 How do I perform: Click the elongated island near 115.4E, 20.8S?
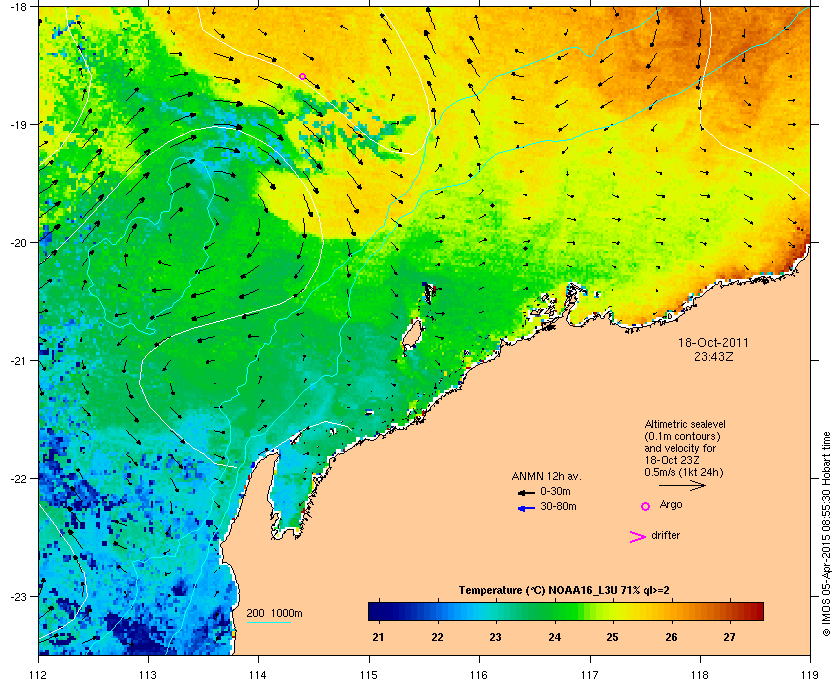click(x=412, y=335)
